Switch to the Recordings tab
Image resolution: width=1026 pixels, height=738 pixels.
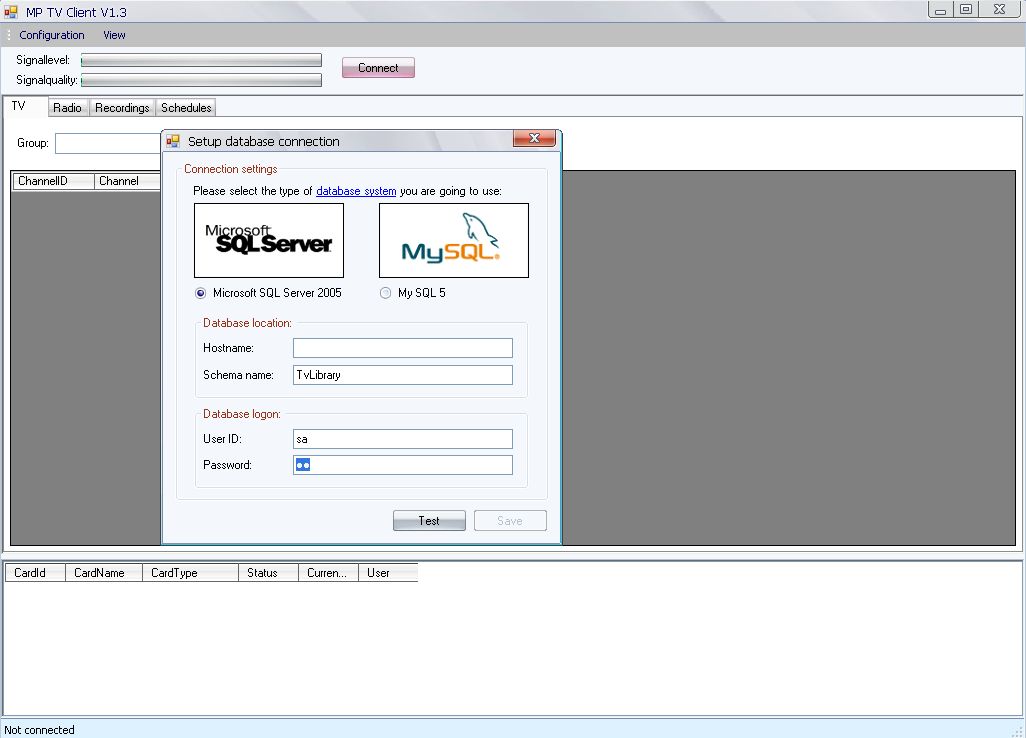pos(122,108)
